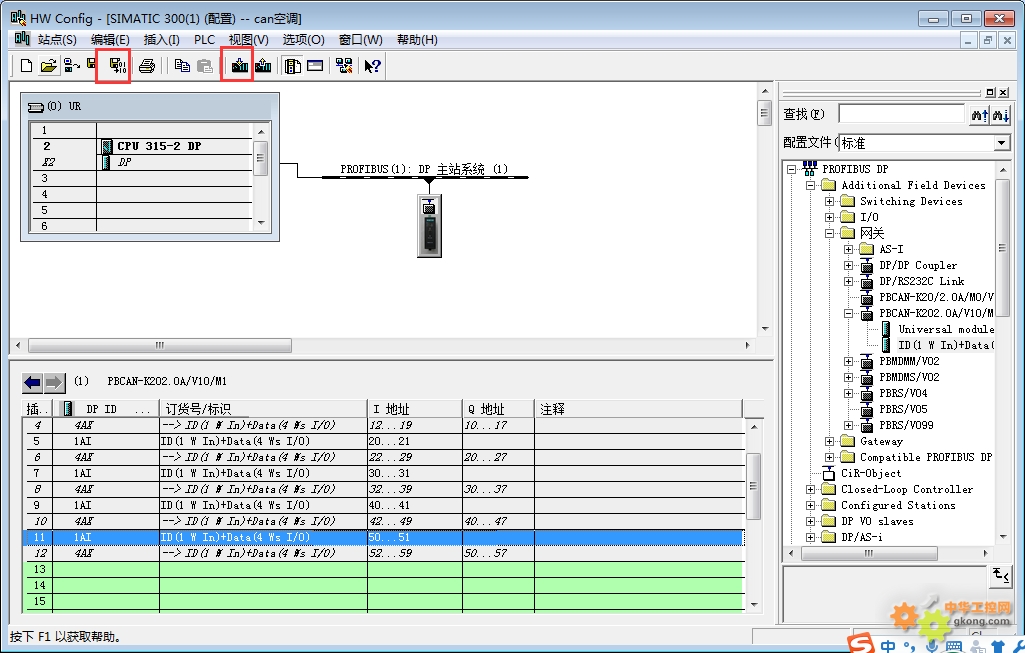
Task: Click the catalog pane dock button
Action: (x=991, y=92)
